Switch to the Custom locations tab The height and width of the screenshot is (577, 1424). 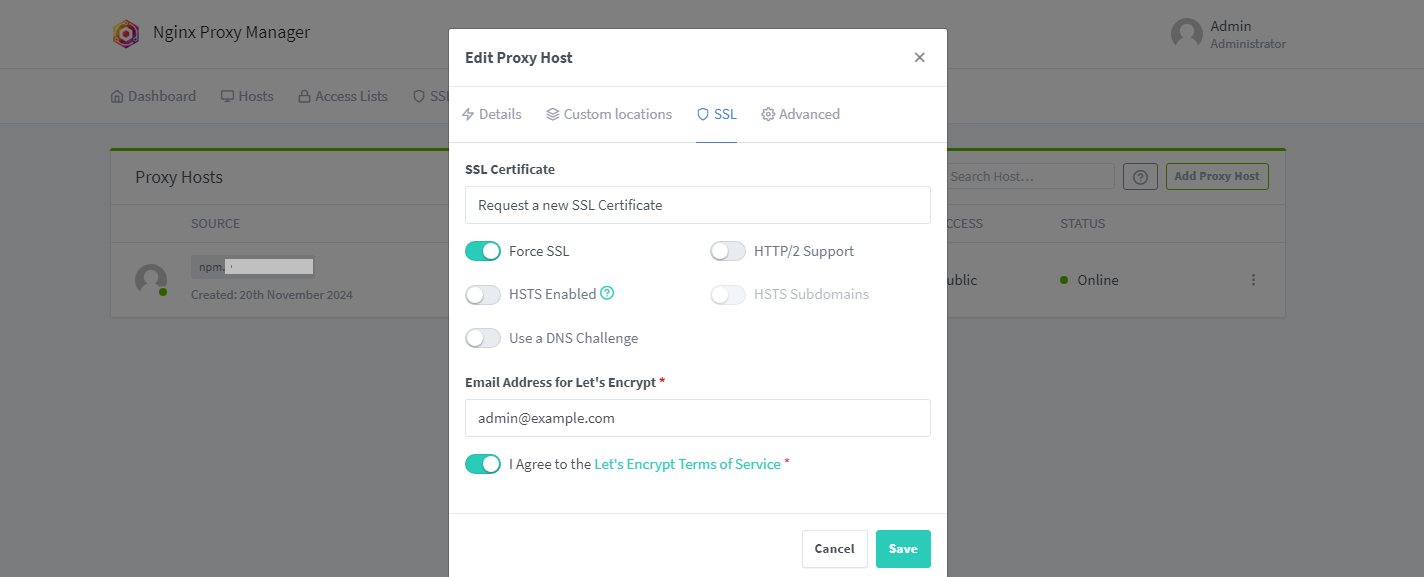pyautogui.click(x=609, y=114)
